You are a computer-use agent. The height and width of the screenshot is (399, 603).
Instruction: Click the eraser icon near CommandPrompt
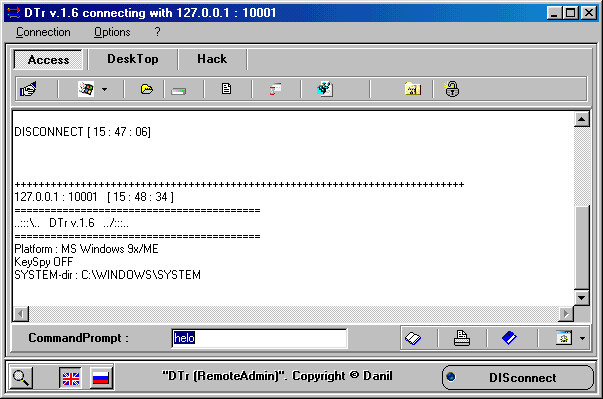click(413, 338)
